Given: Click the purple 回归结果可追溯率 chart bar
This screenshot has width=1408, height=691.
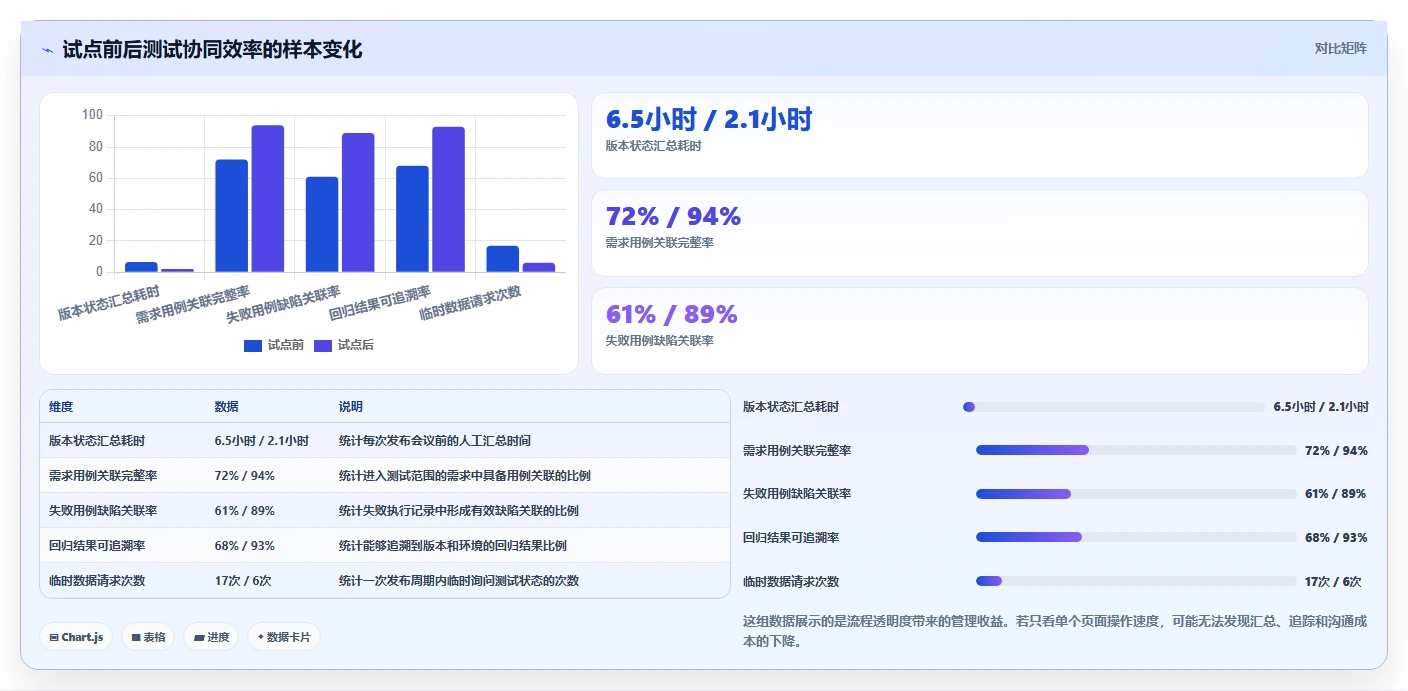Looking at the screenshot, I should pyautogui.click(x=449, y=199).
